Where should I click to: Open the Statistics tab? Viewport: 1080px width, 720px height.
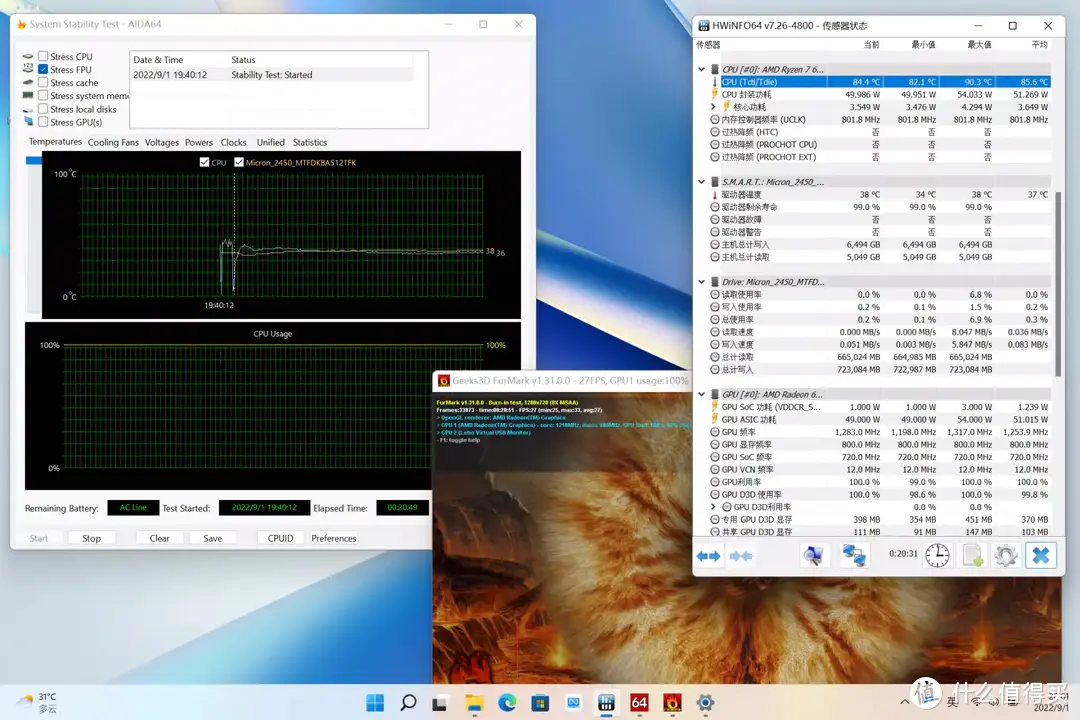click(310, 143)
